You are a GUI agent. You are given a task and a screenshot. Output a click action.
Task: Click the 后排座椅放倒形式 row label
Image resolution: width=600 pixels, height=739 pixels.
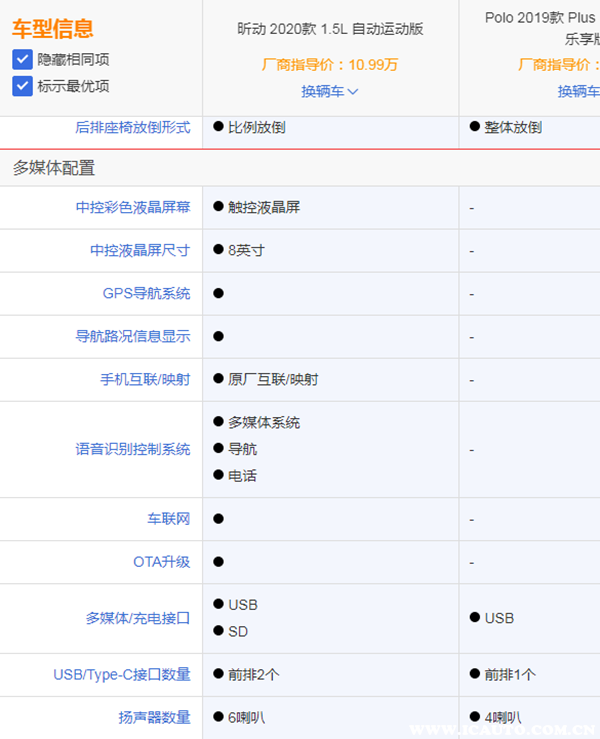[132, 127]
